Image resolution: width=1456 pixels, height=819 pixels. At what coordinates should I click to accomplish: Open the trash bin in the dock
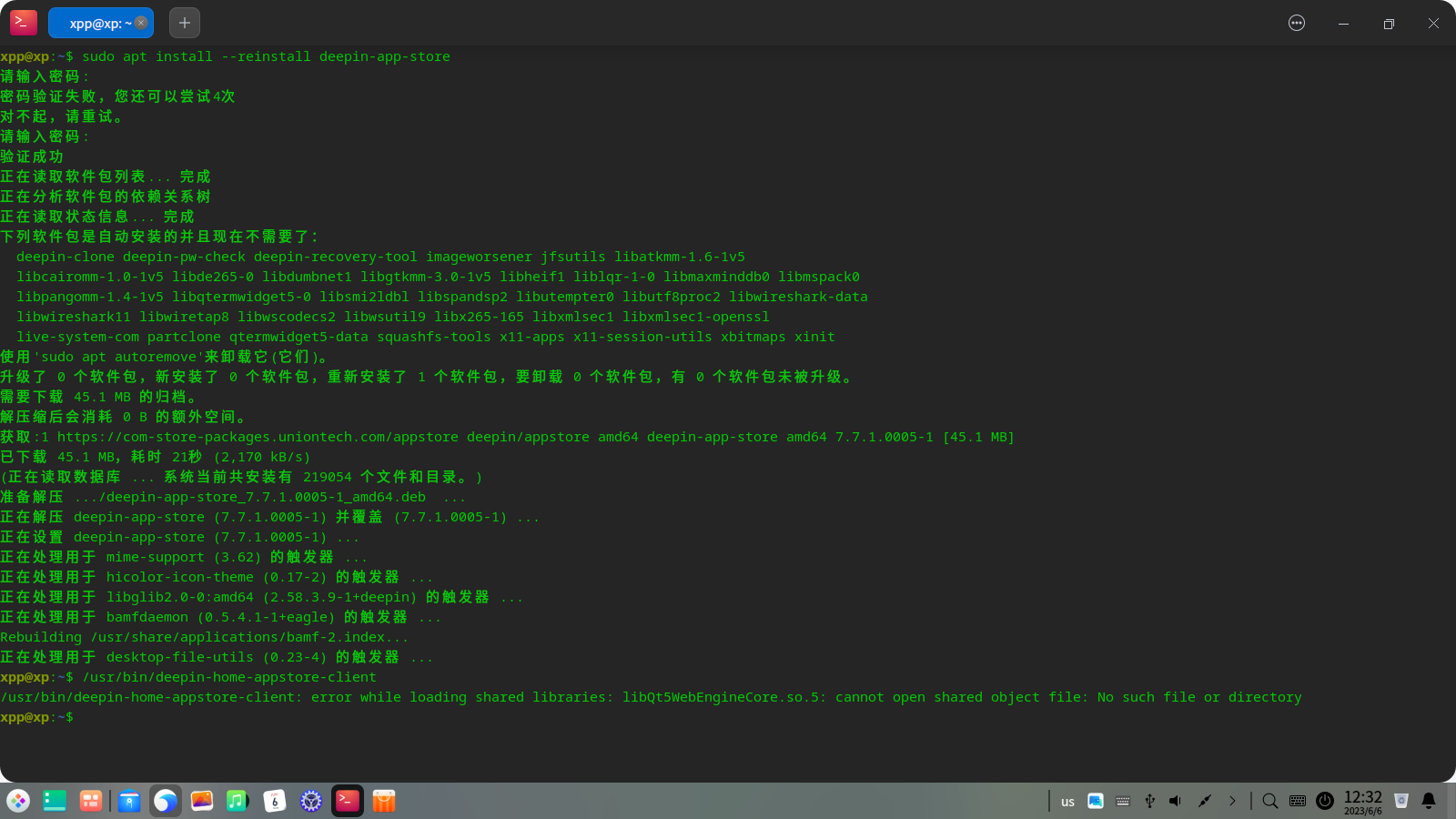pyautogui.click(x=1401, y=801)
